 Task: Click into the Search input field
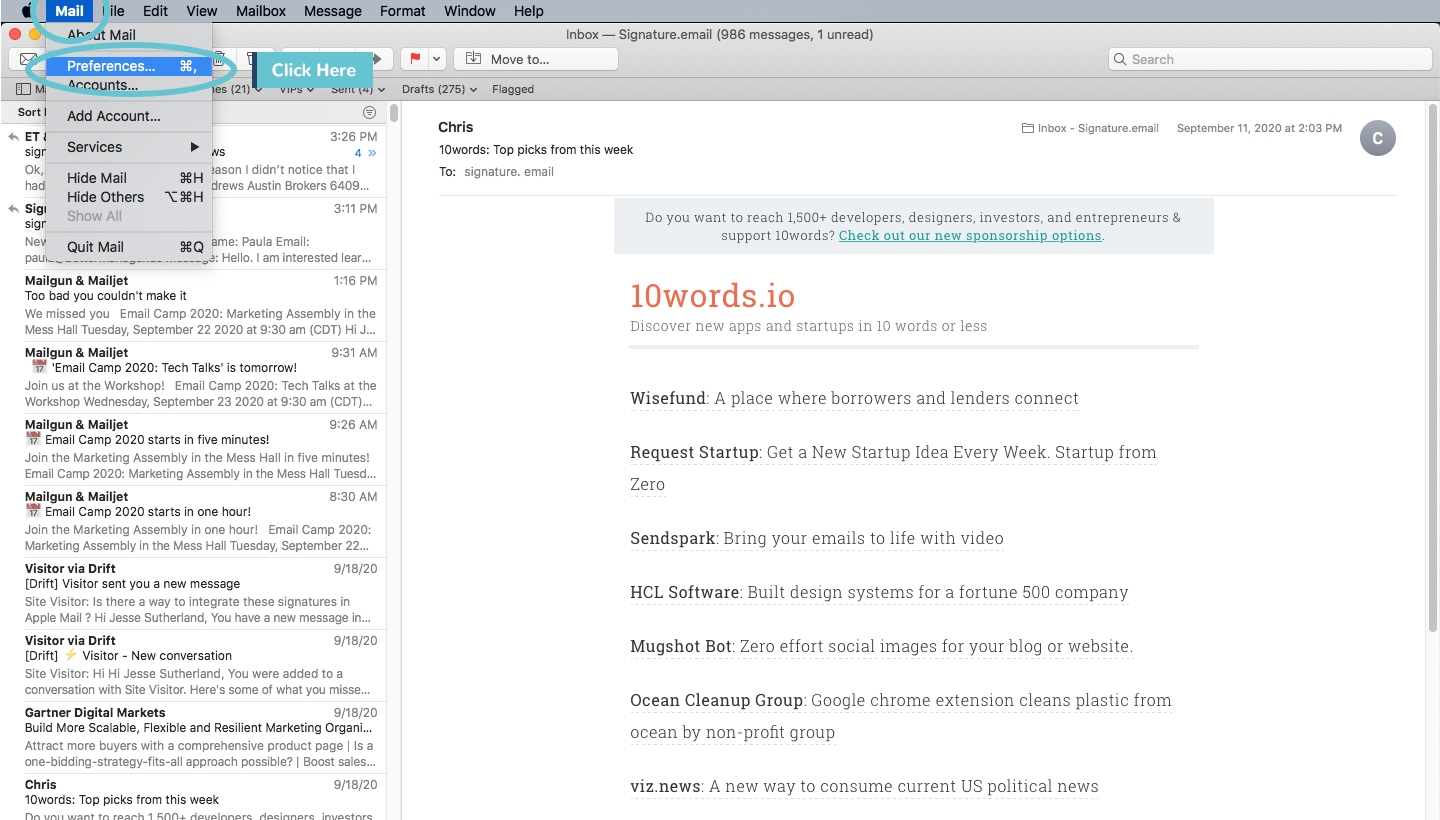[1269, 59]
